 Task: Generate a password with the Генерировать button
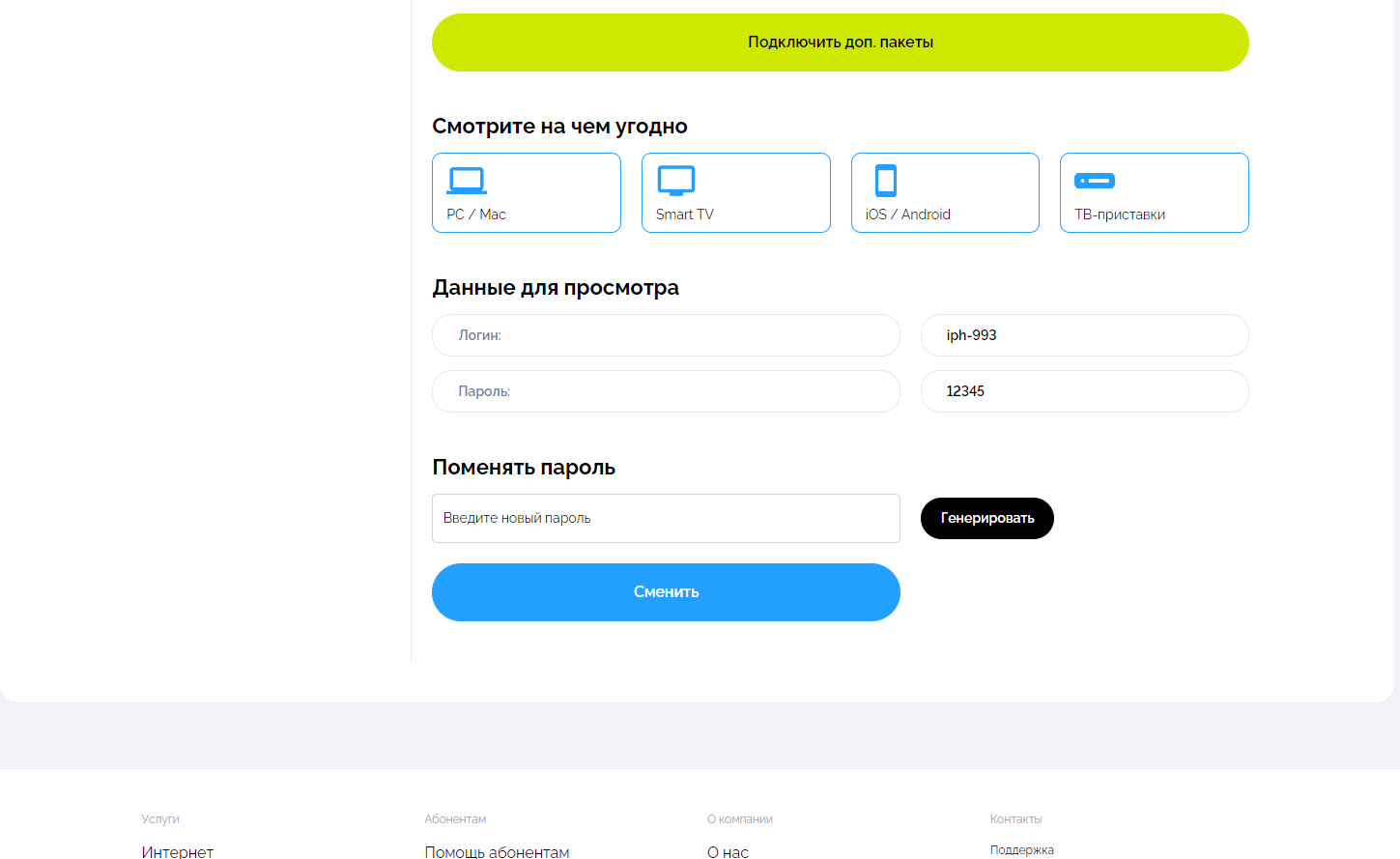click(x=986, y=519)
